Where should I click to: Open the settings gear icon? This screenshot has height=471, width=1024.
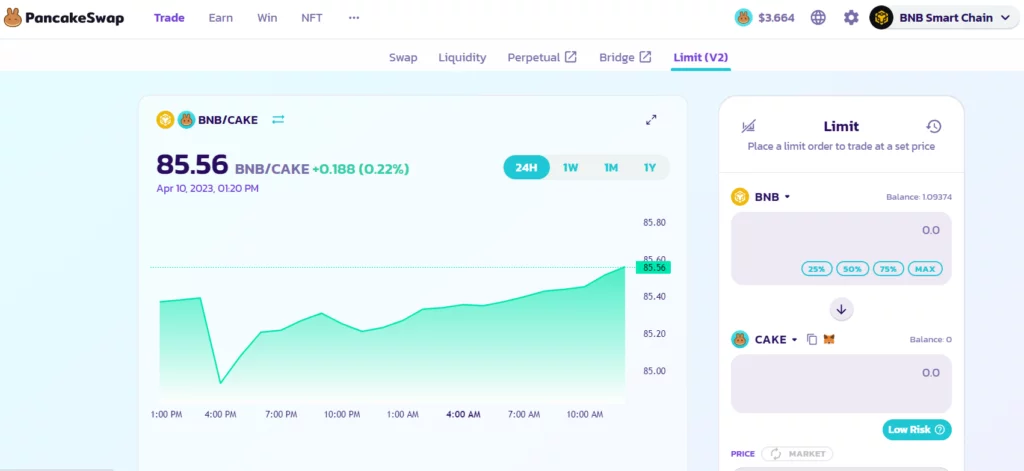click(851, 18)
